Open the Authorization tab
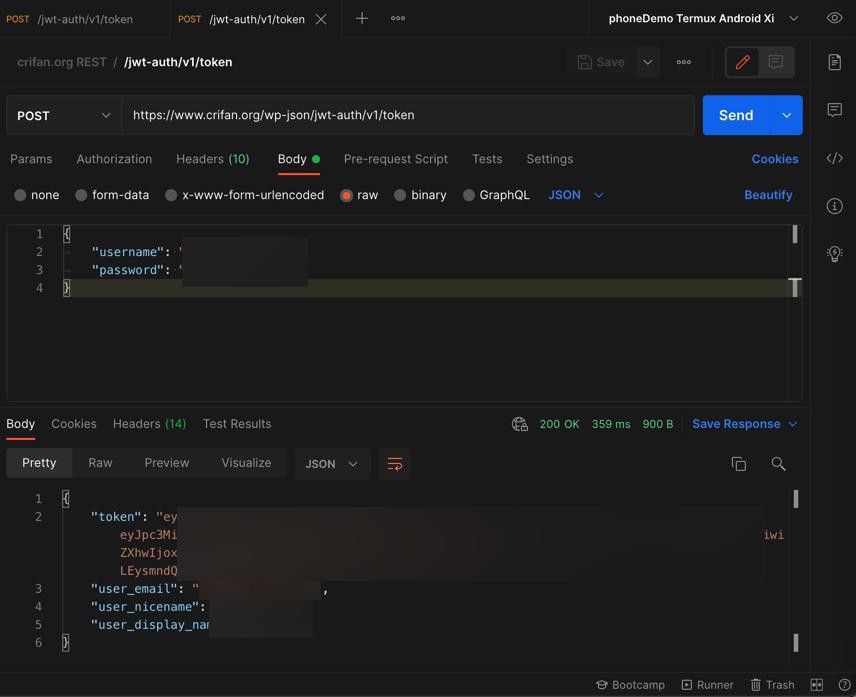The height and width of the screenshot is (697, 856). point(114,159)
